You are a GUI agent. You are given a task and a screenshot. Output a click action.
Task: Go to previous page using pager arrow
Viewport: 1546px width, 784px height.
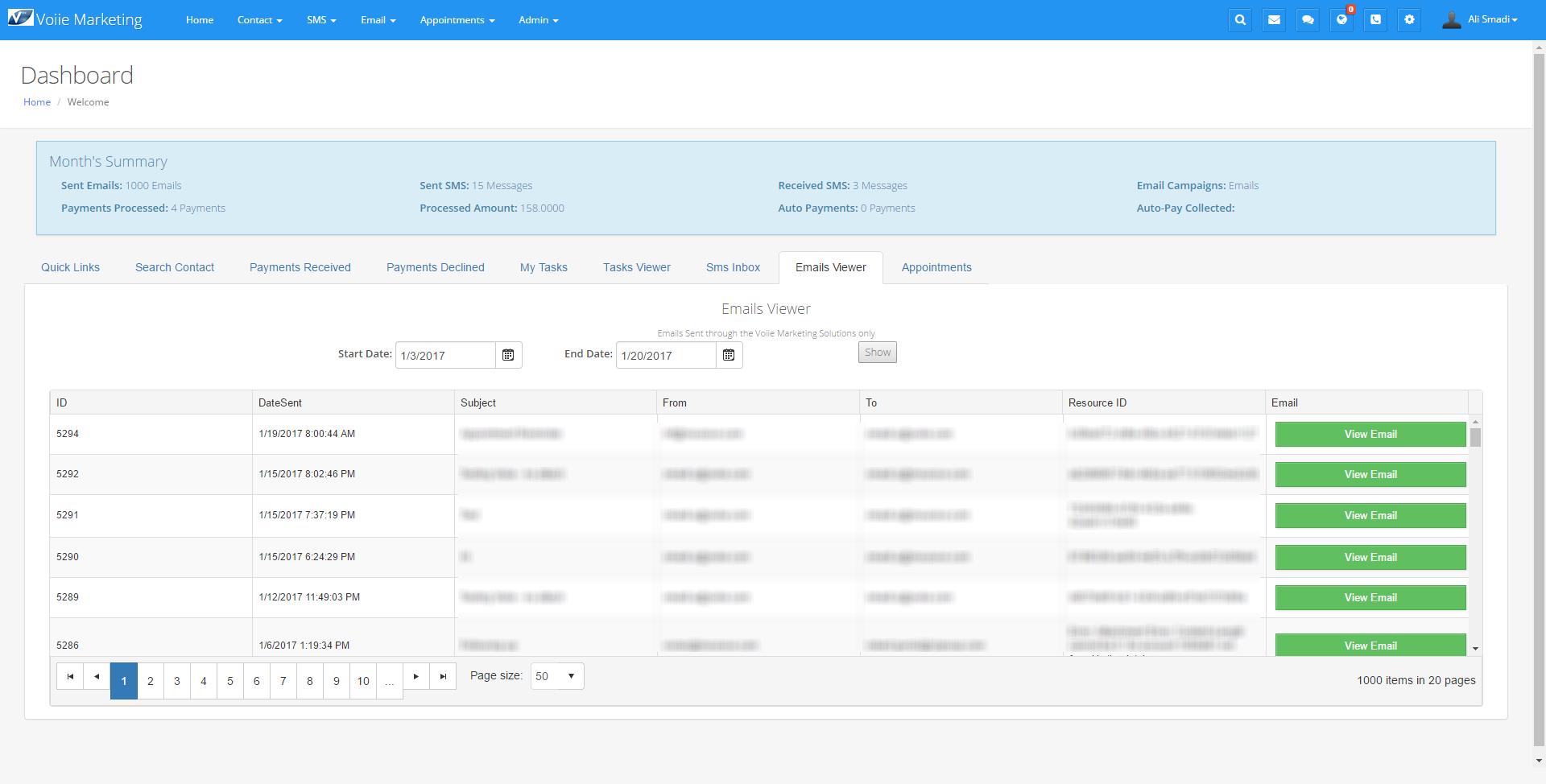pyautogui.click(x=97, y=676)
